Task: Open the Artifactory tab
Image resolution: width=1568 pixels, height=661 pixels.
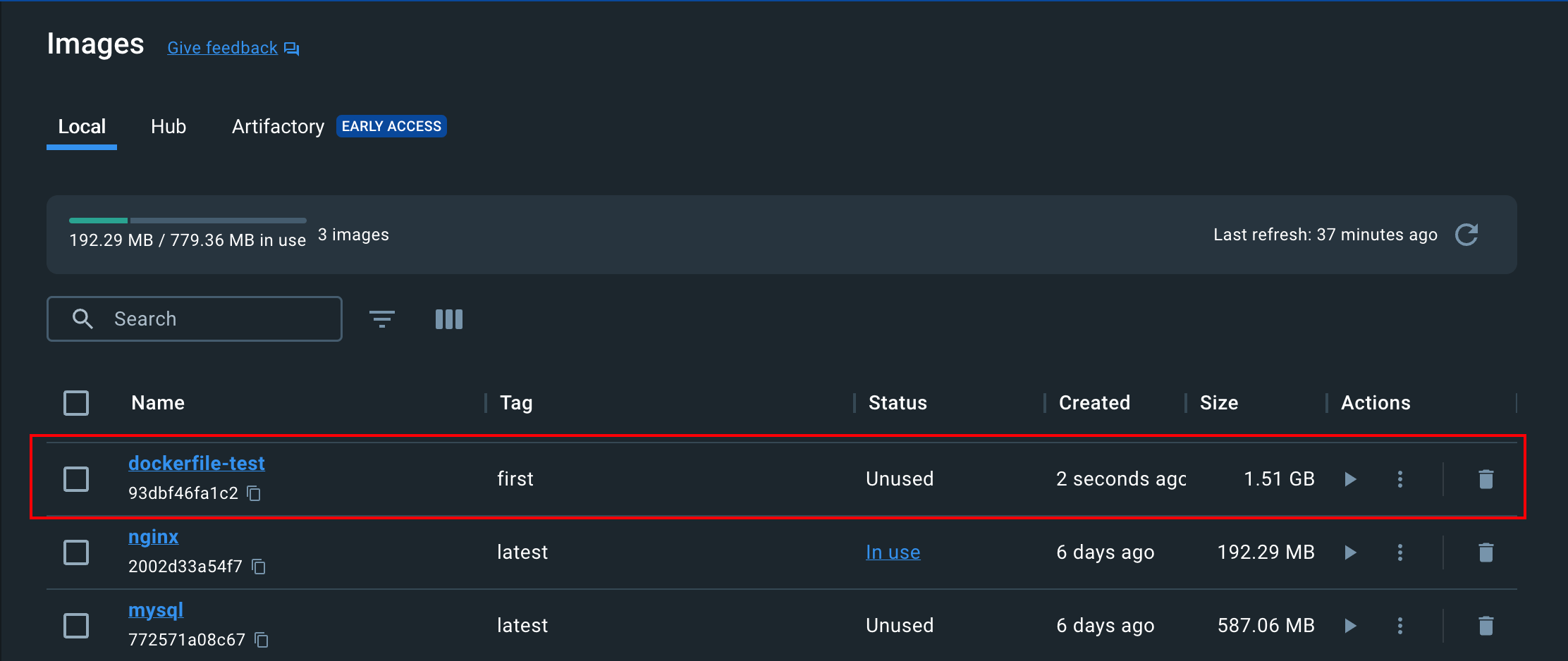Action: [x=278, y=127]
